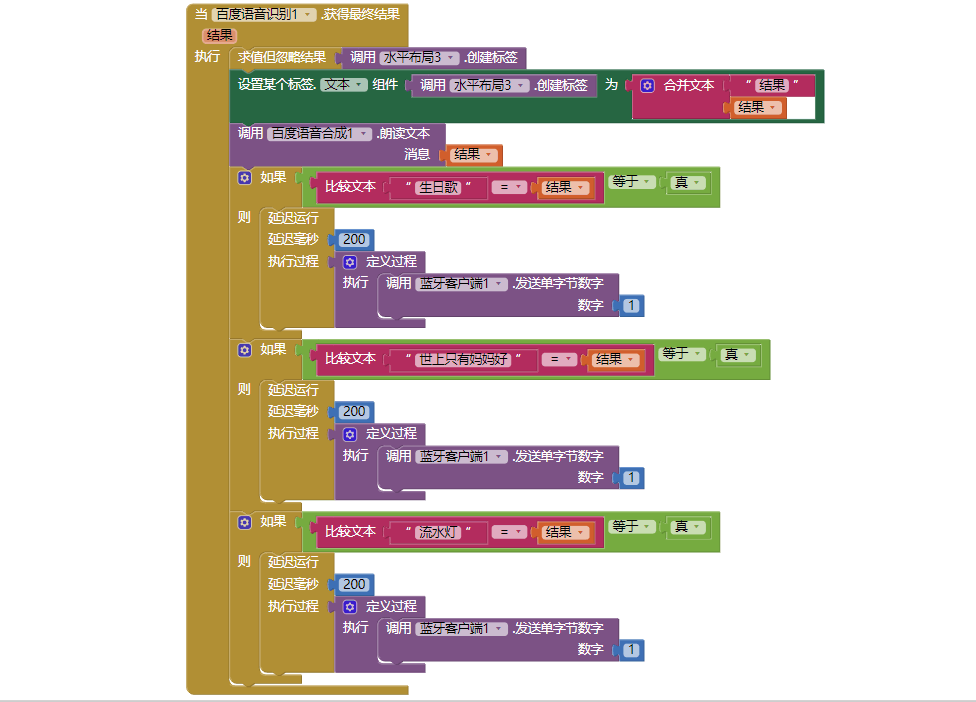Image resolution: width=976 pixels, height=702 pixels.
Task: Click the 消息 argument label
Action: point(417,154)
